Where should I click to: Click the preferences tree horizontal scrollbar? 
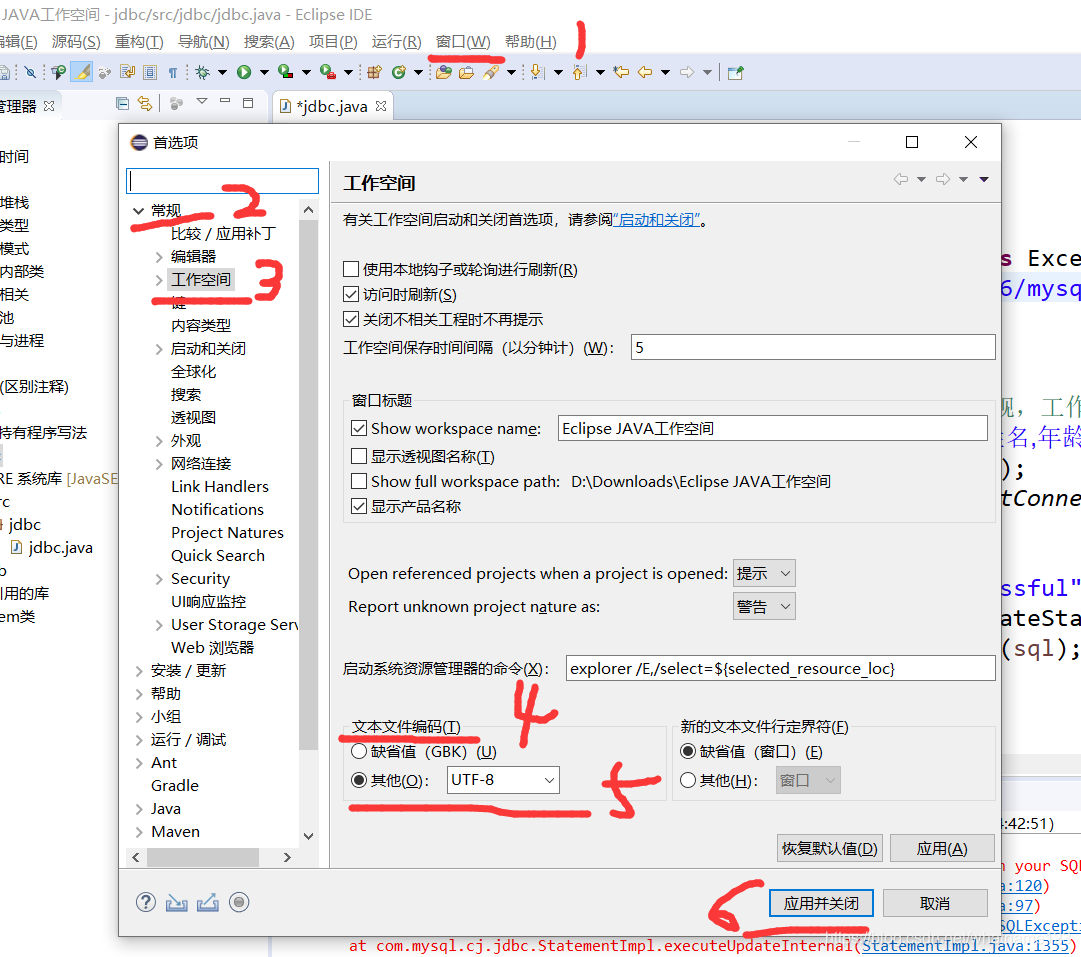click(x=203, y=857)
